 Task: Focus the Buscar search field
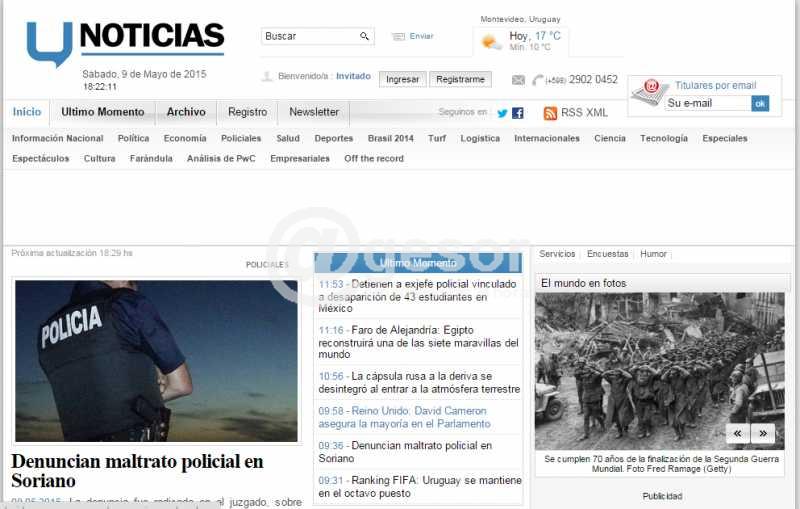tap(310, 37)
